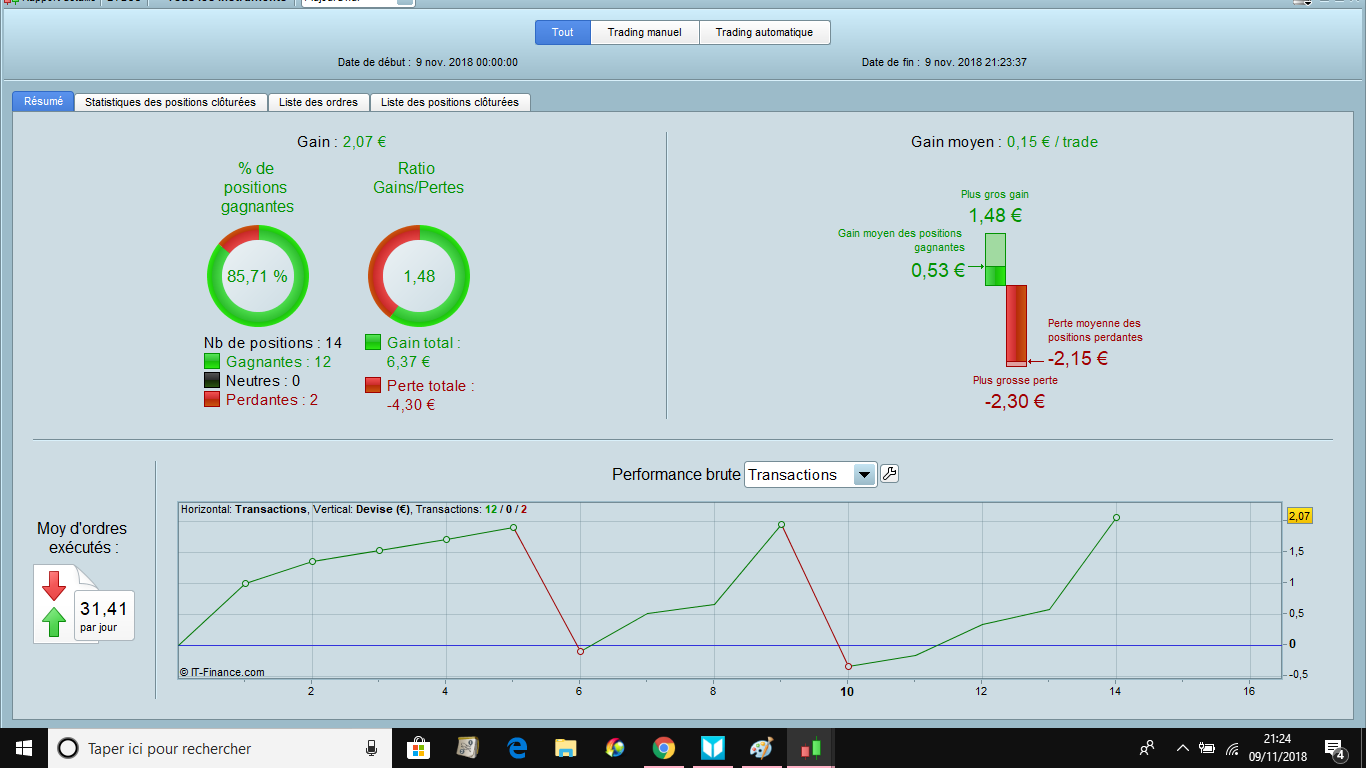Click the green average winning gain bar
This screenshot has height=768, width=1366.
[995, 275]
